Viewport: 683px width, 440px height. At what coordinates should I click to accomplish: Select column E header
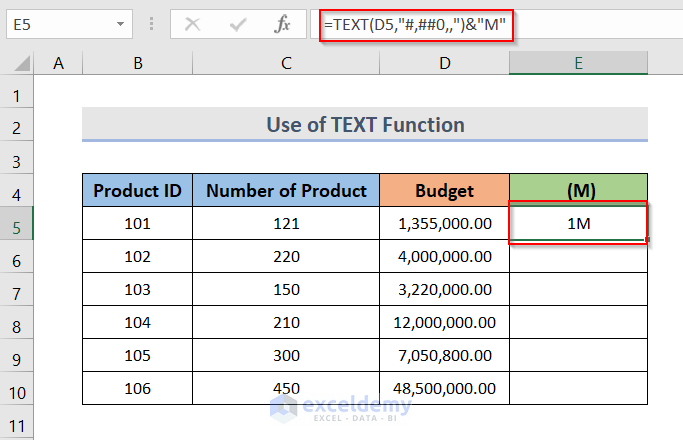(x=578, y=64)
